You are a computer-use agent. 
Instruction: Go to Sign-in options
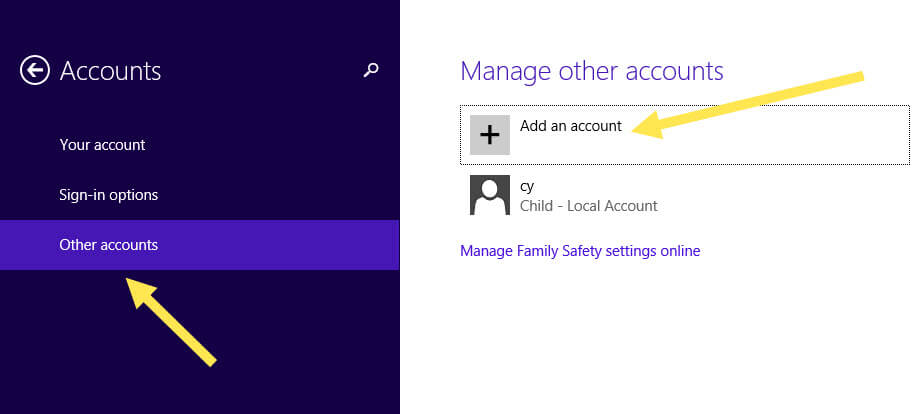click(108, 195)
